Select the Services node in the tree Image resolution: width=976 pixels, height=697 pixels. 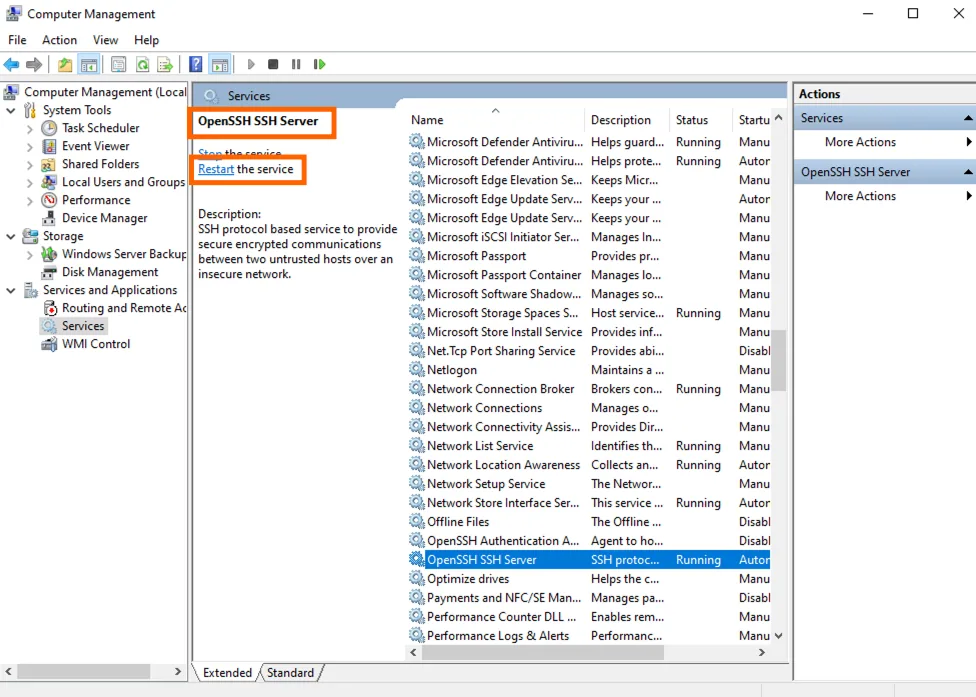(x=83, y=326)
